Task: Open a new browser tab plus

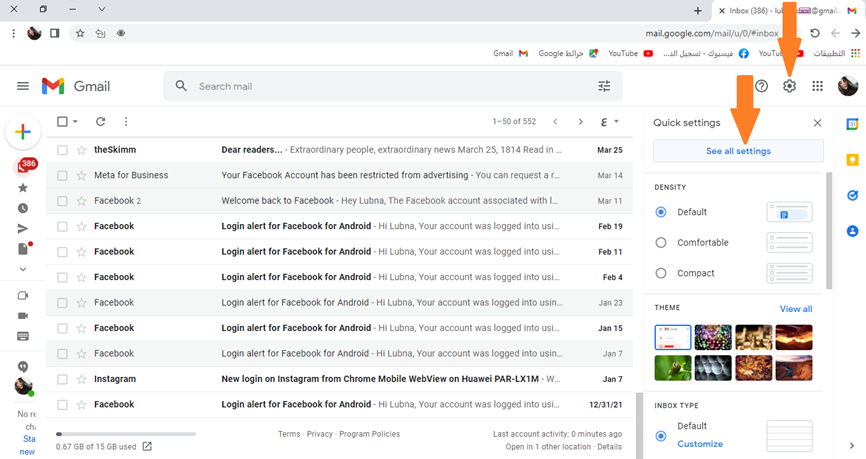Action: tap(698, 10)
